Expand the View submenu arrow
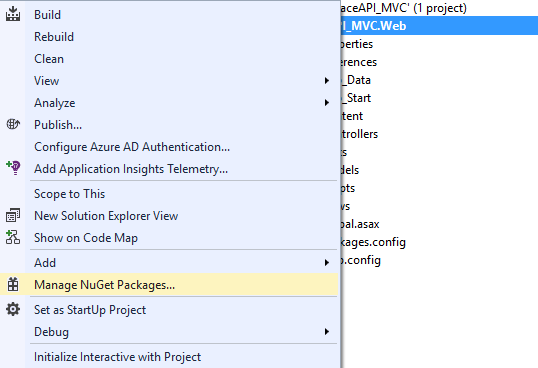Screen dimensions: 538x368 point(327,81)
